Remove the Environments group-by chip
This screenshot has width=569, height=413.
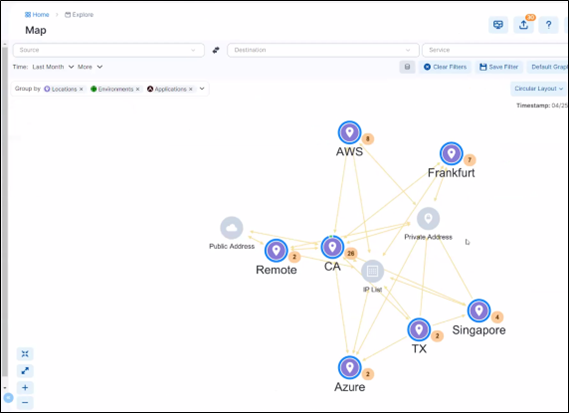(x=138, y=89)
